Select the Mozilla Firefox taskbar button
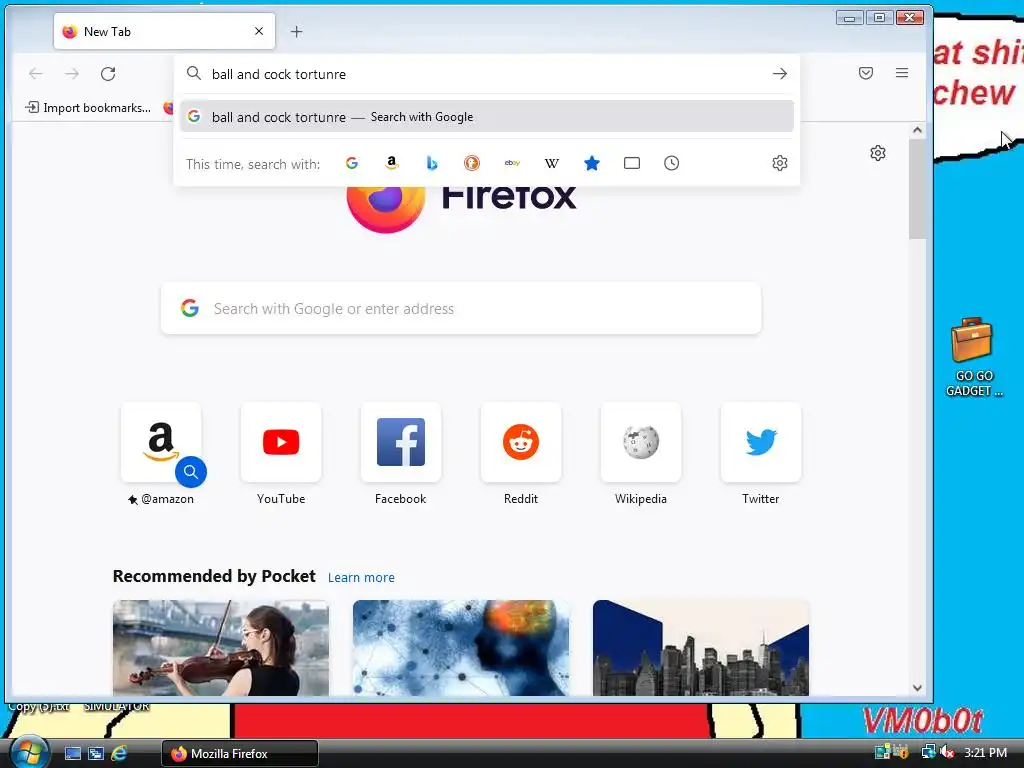Screen dimensions: 1024x768 pos(240,754)
